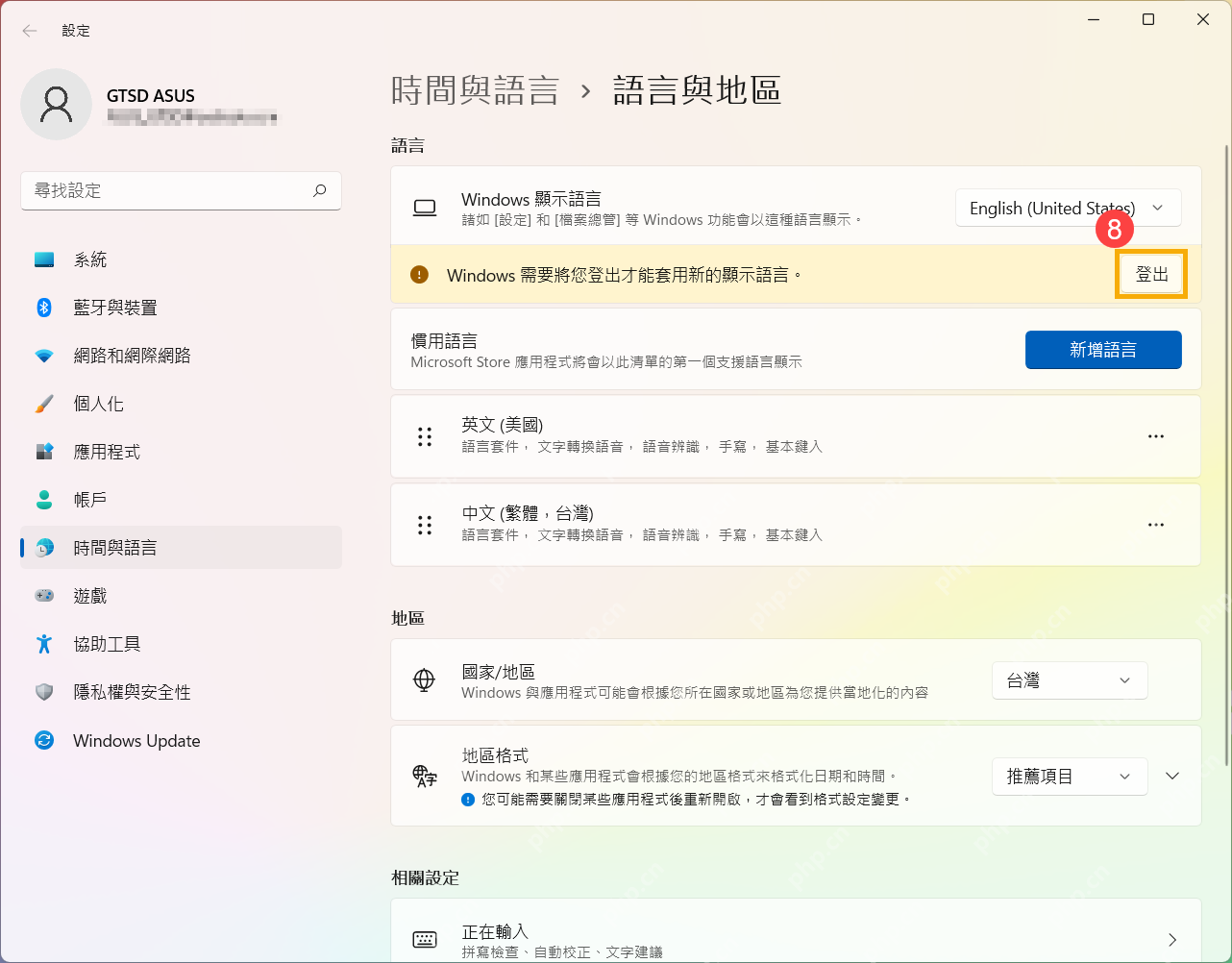Expand the 地區格式 section chevron
Screen dimensions: 1232x963
click(1172, 777)
